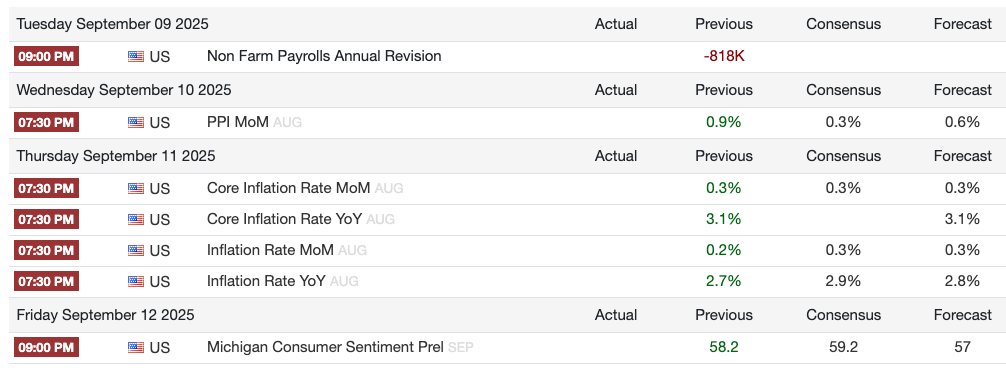The image size is (1006, 370).
Task: Open Michigan Consumer Sentiment Prel event
Action: pos(325,347)
